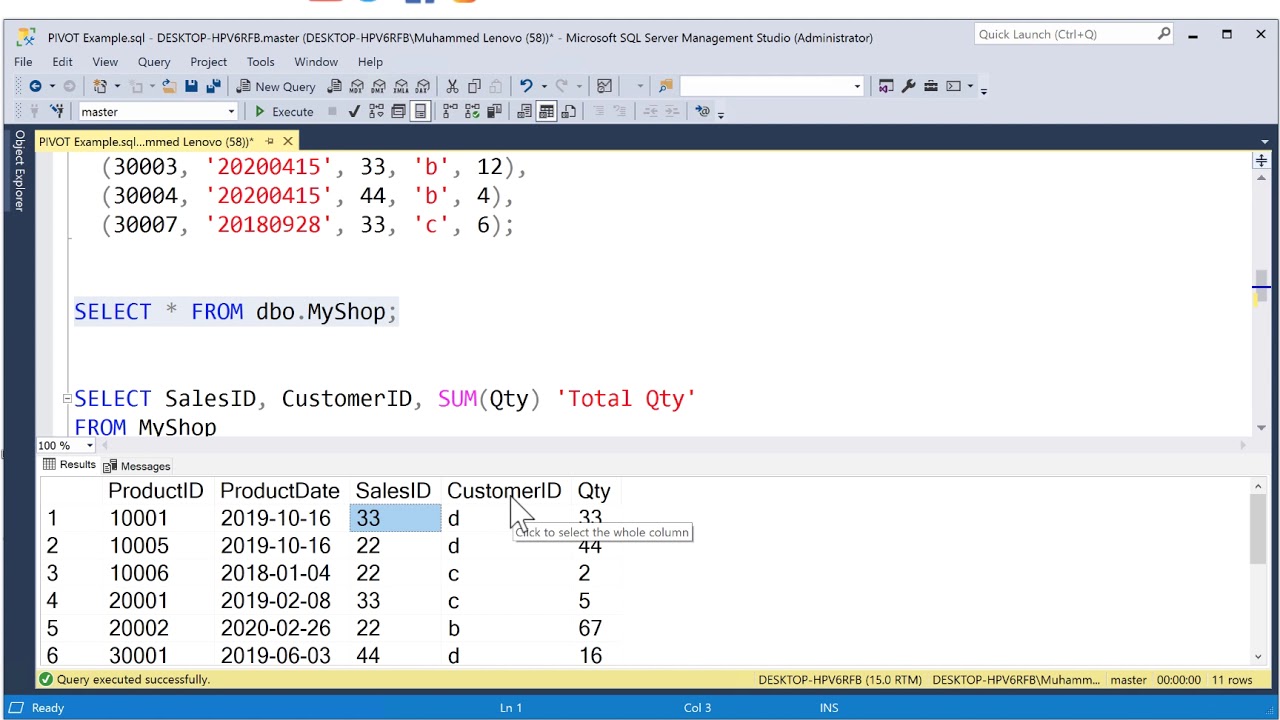Open Activity Monitor from the toolbar
The width and height of the screenshot is (1280, 720).
[604, 86]
